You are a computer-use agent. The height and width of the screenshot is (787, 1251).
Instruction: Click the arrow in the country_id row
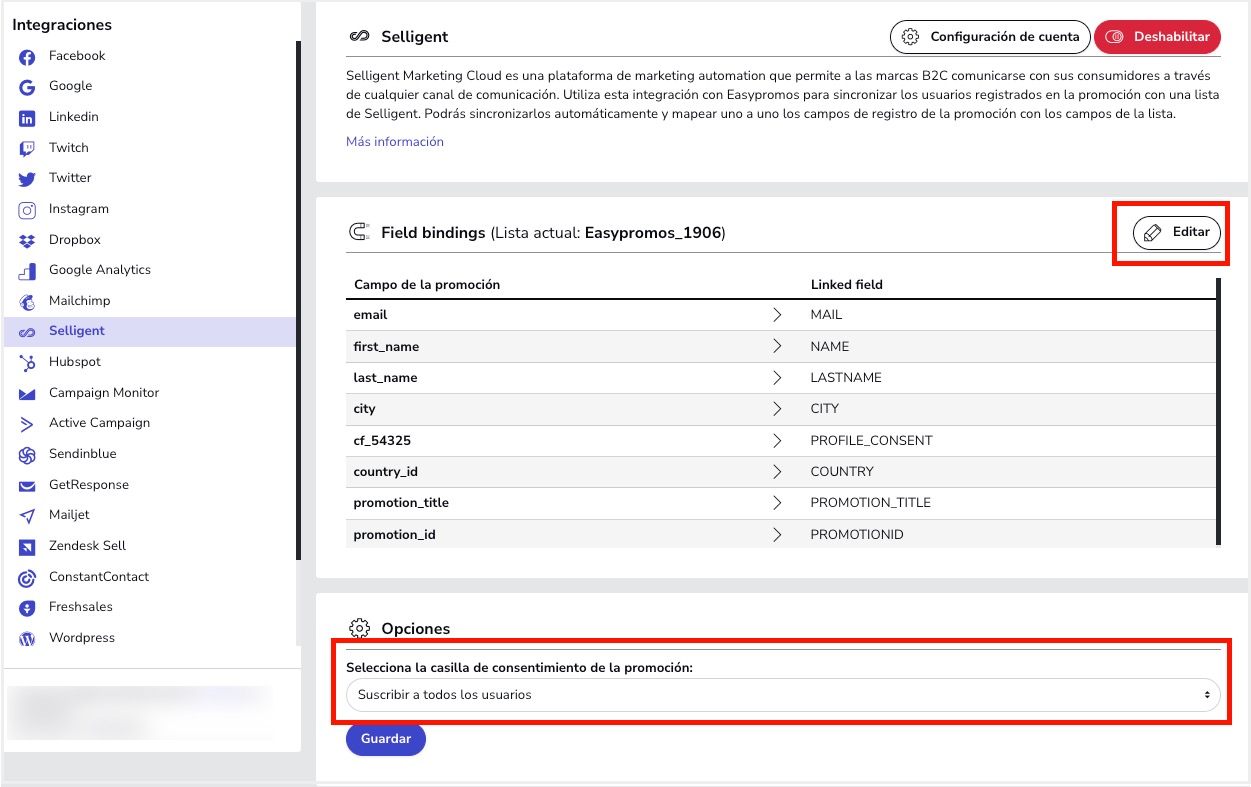click(x=777, y=472)
